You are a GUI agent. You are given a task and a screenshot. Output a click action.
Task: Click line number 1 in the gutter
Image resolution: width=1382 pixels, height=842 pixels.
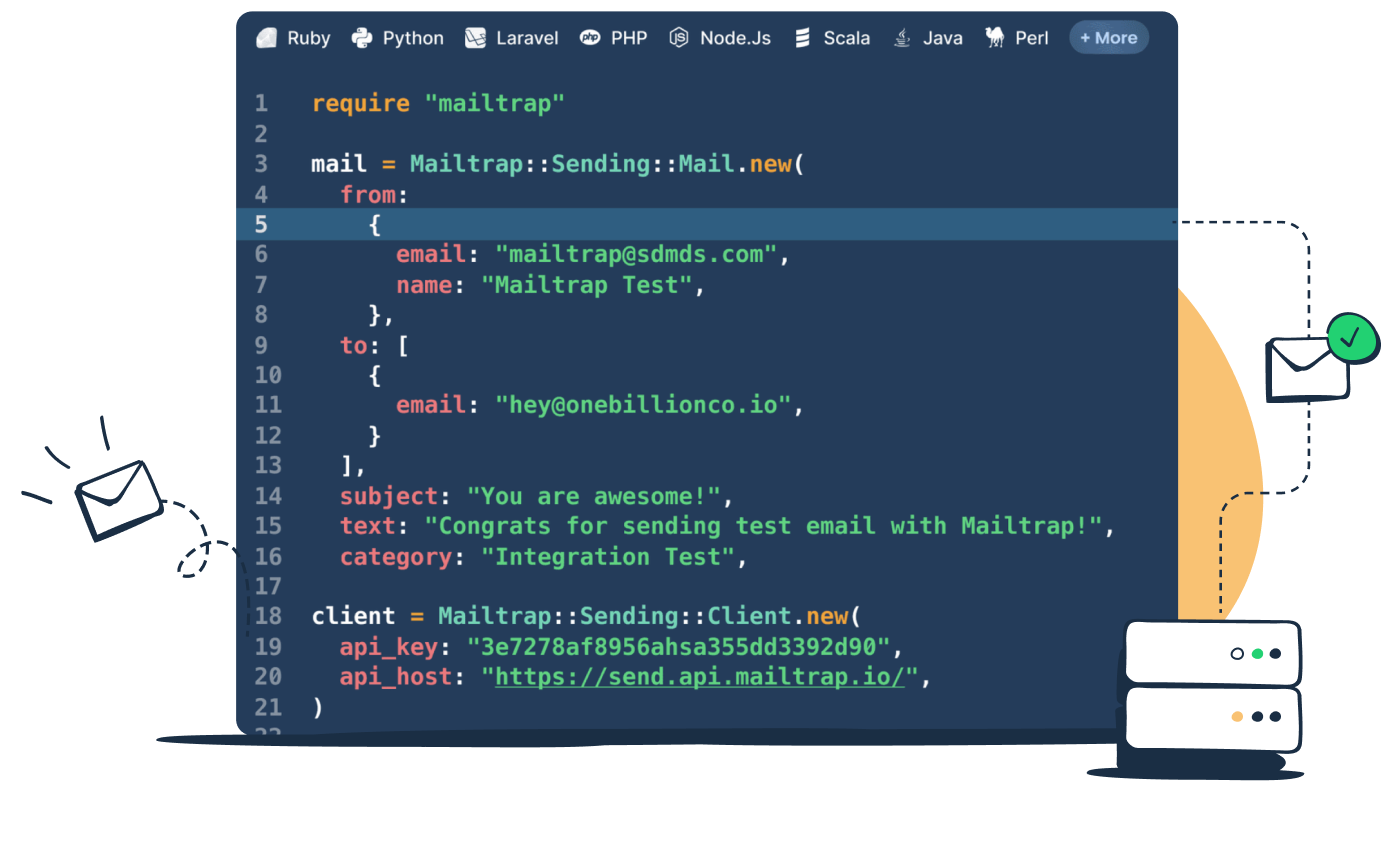click(261, 103)
